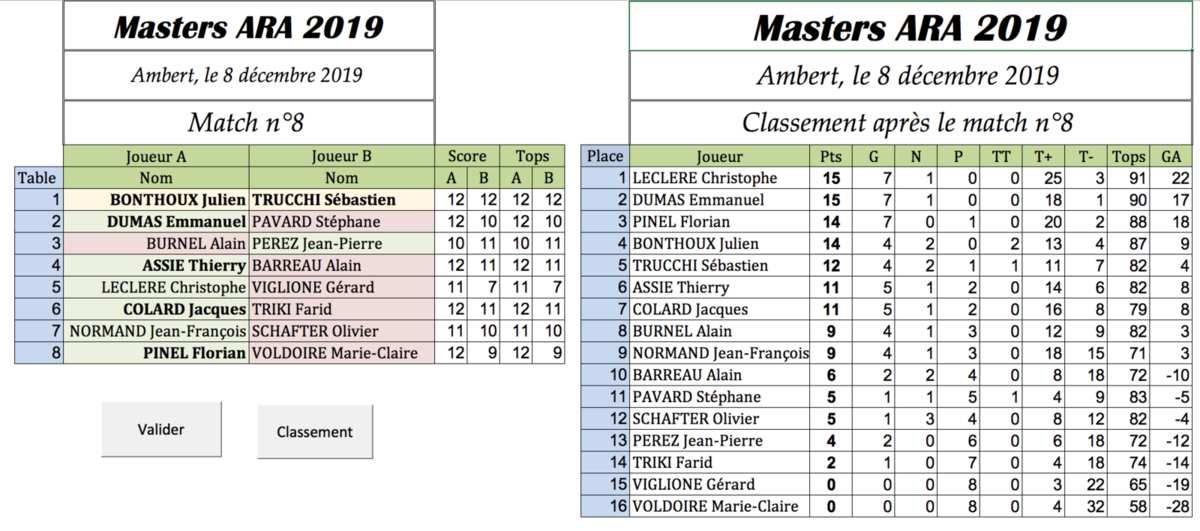Viewport: 1200px width, 531px height.
Task: Click DUMAS Emmanuel player A cell
Action: (x=156, y=222)
